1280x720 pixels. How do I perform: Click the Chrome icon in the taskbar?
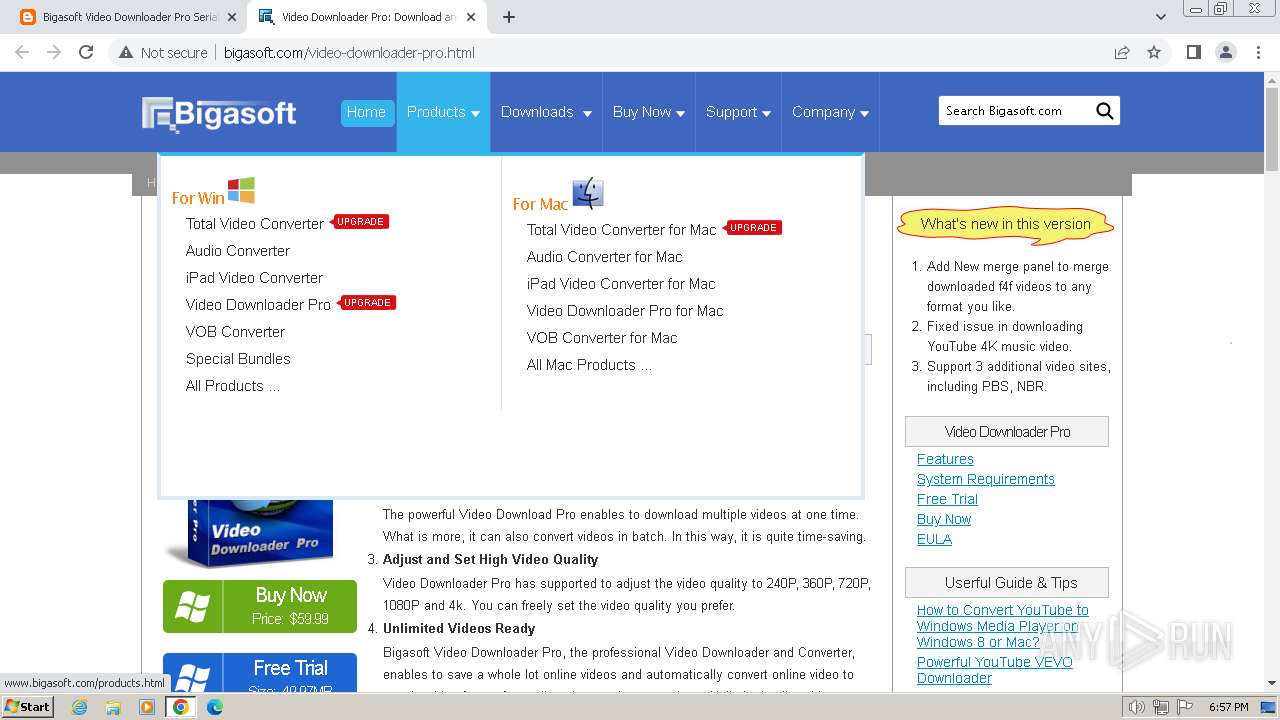point(181,707)
